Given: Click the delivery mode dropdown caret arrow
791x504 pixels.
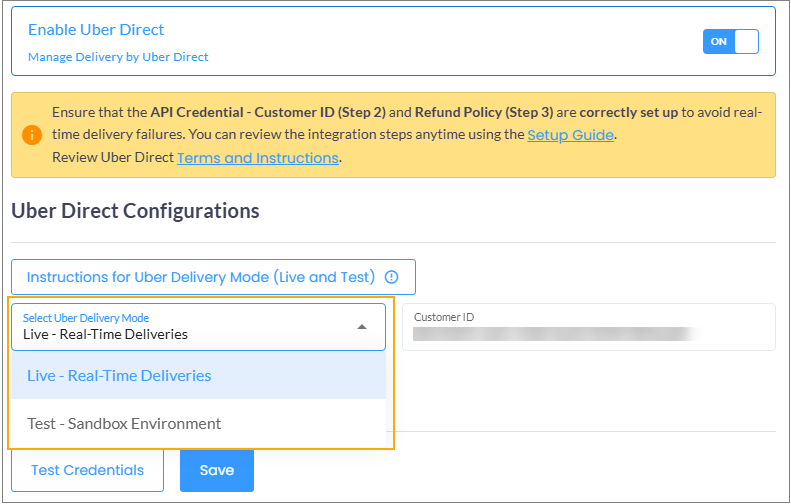Looking at the screenshot, I should tap(362, 327).
